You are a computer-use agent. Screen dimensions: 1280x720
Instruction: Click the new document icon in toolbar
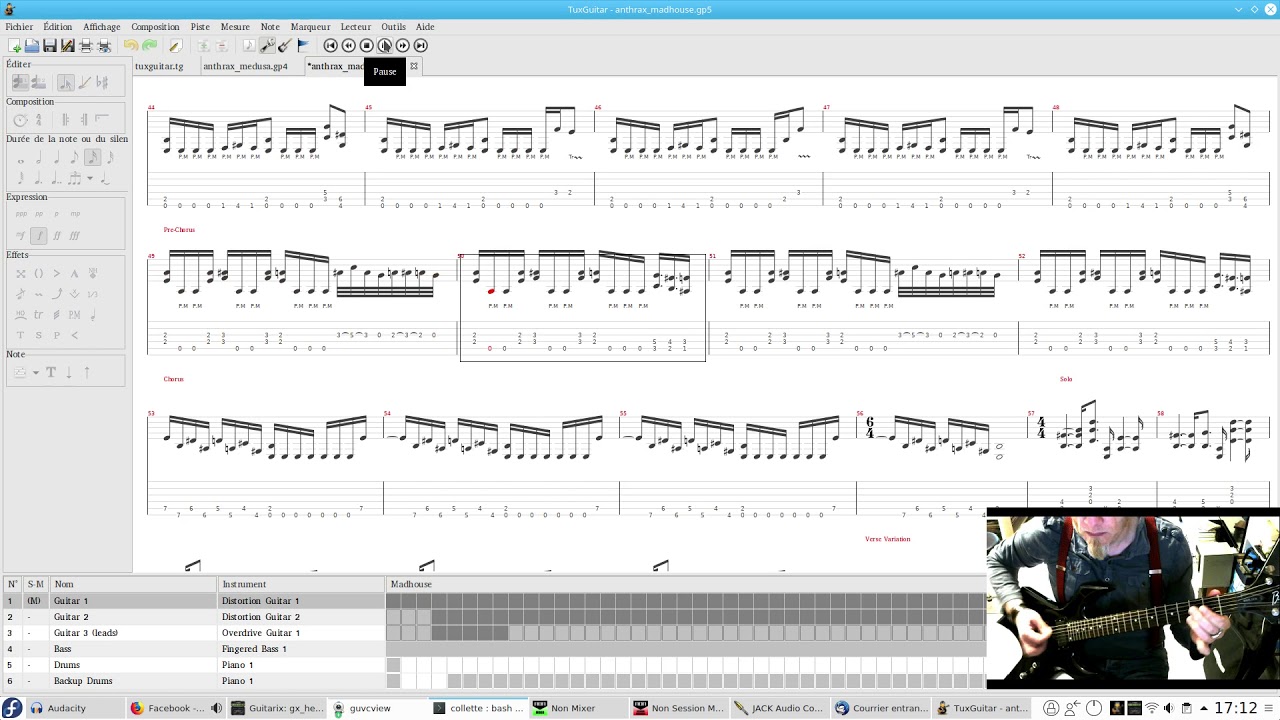[14, 45]
